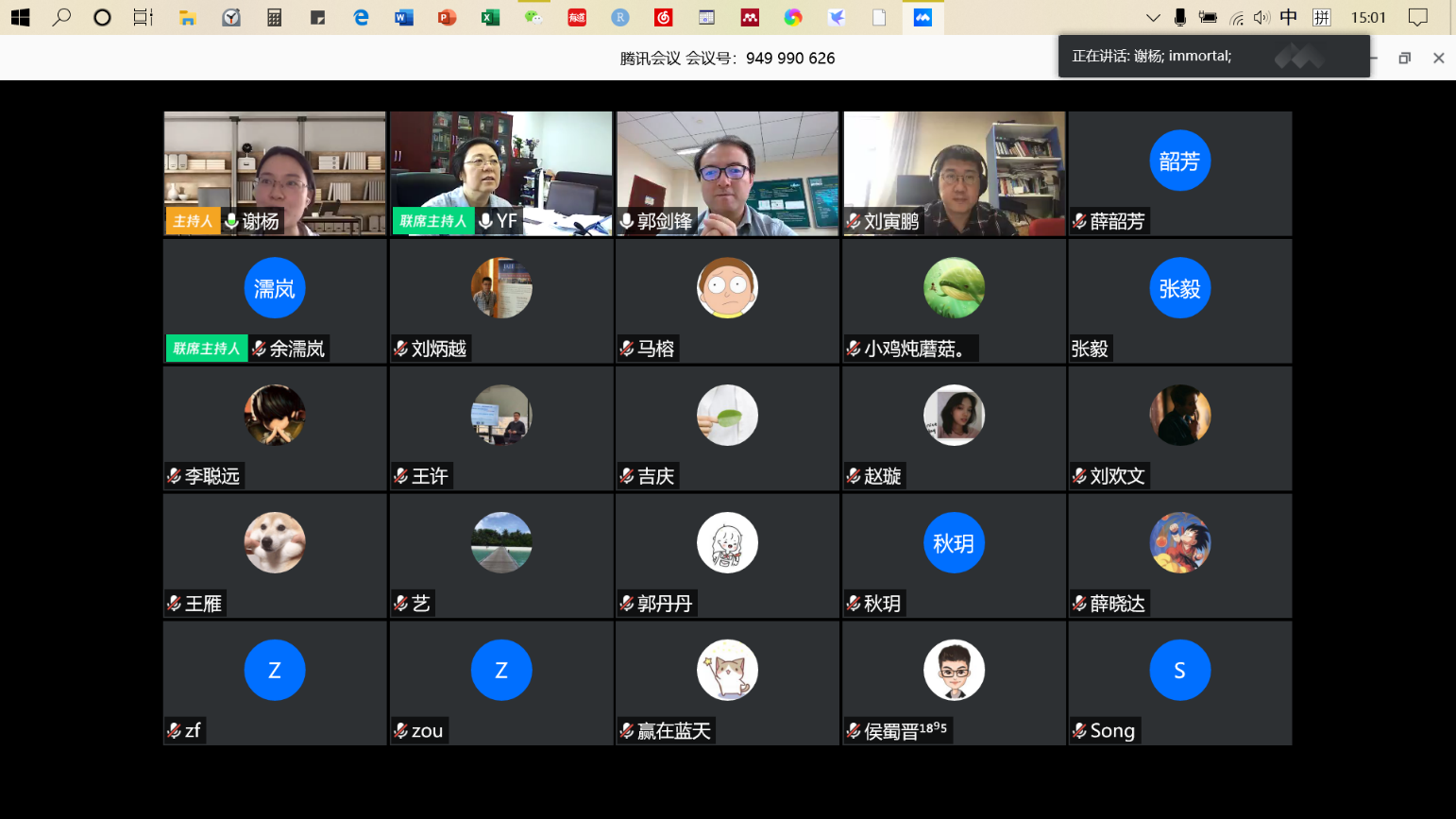Viewport: 1456px width, 819px height.
Task: Toggle 谢杨's microphone indicator
Action: point(231,221)
